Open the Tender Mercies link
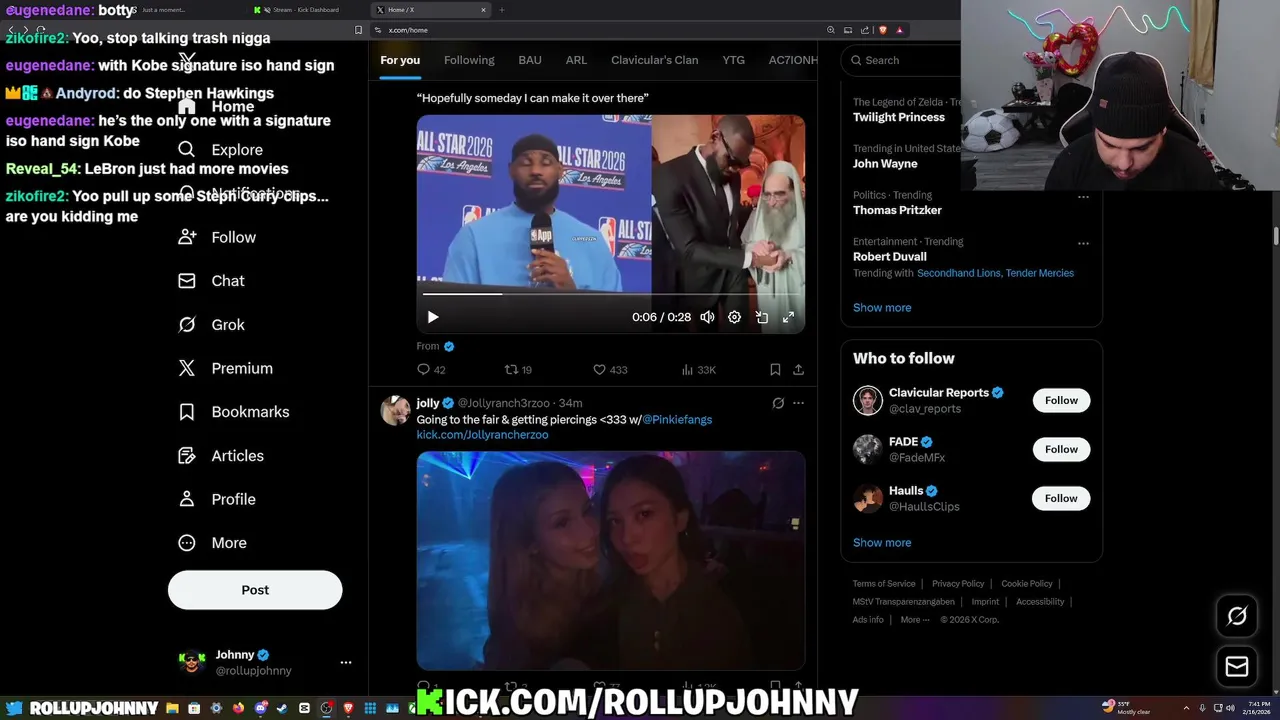Viewport: 1280px width, 720px height. pyautogui.click(x=1040, y=273)
